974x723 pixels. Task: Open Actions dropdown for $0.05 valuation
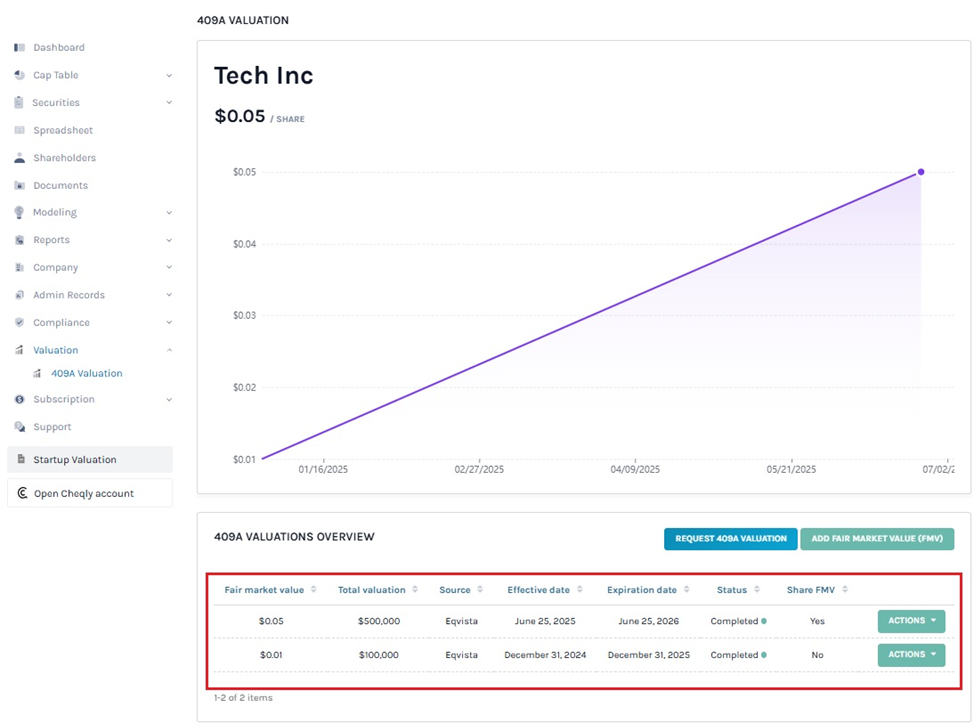click(910, 621)
